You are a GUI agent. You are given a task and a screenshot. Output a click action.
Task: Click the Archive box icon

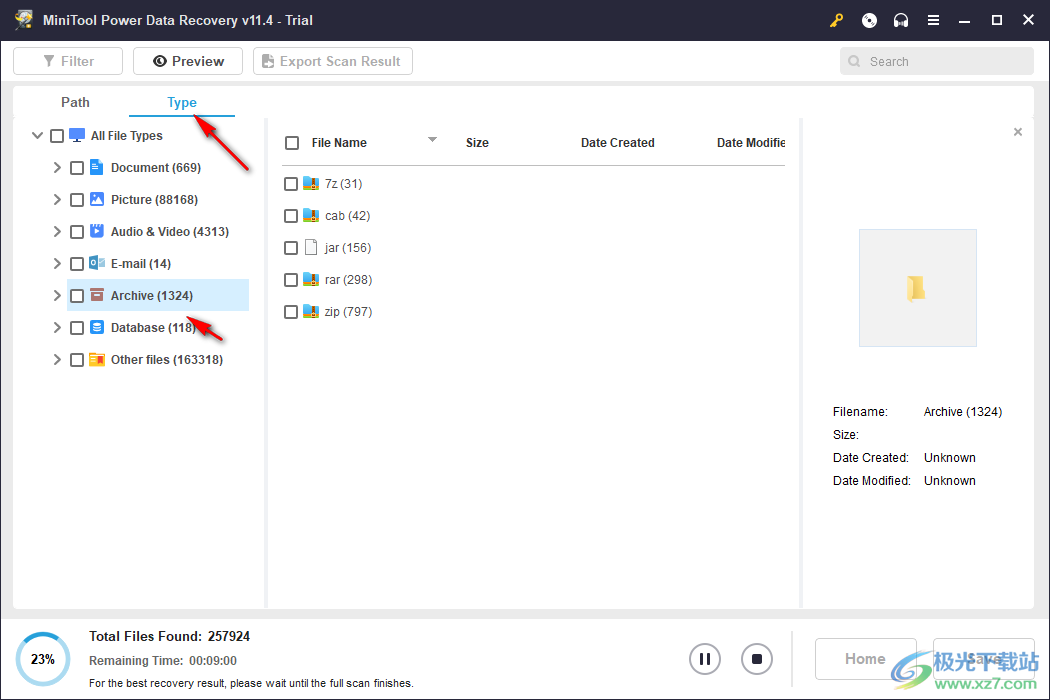[96, 295]
